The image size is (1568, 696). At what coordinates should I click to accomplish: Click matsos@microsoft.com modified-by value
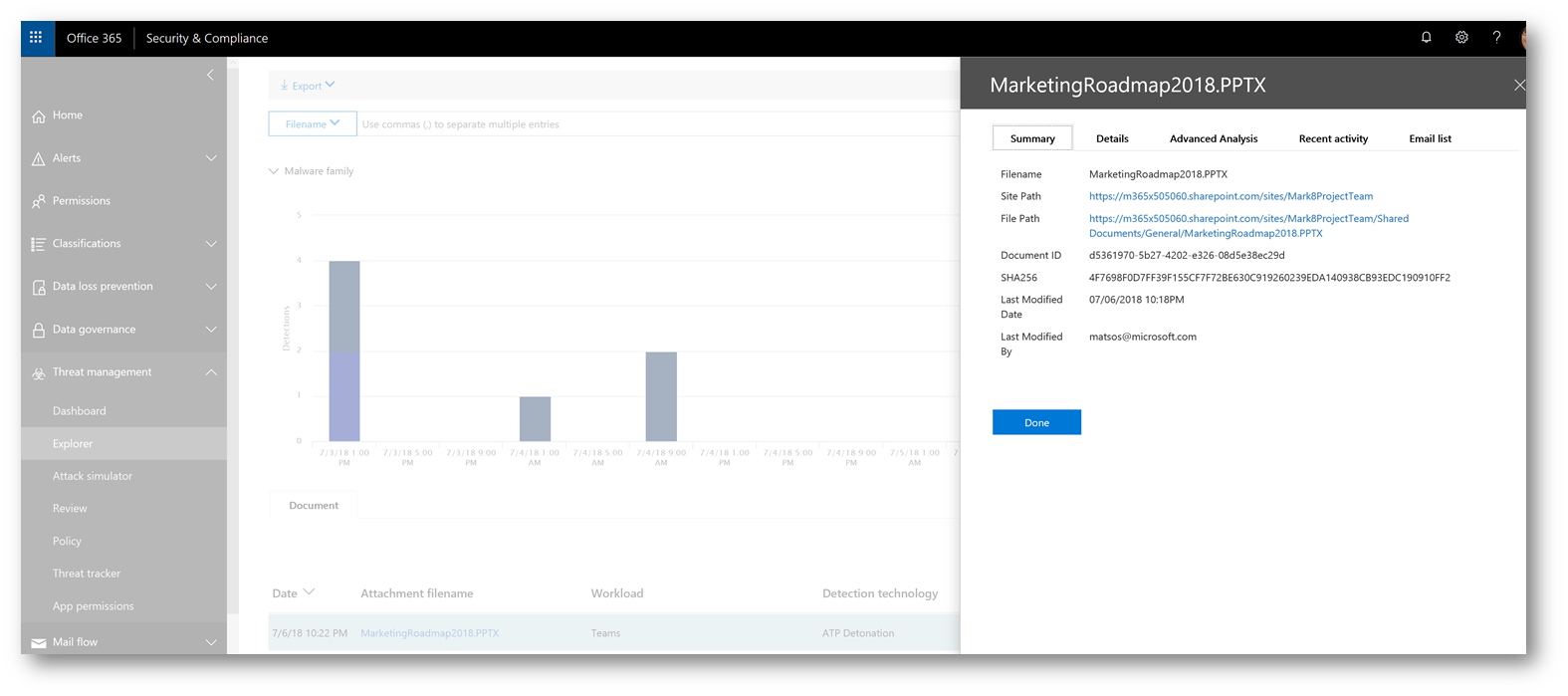(x=1143, y=337)
